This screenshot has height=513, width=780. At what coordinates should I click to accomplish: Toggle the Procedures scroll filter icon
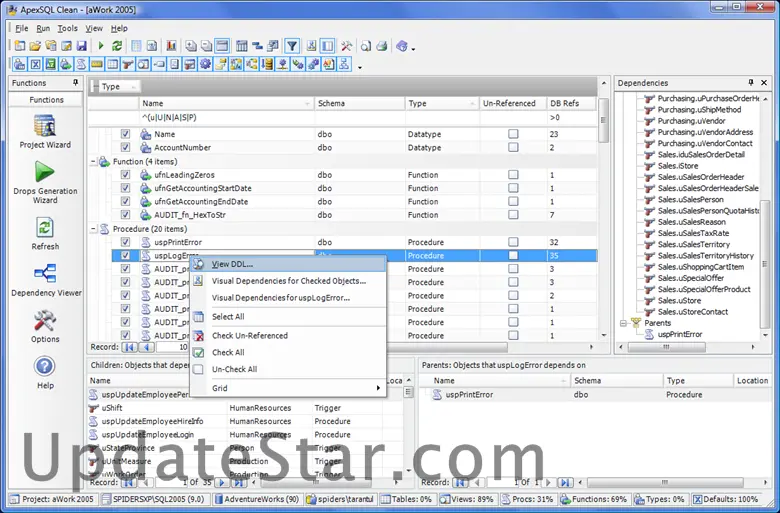82,64
